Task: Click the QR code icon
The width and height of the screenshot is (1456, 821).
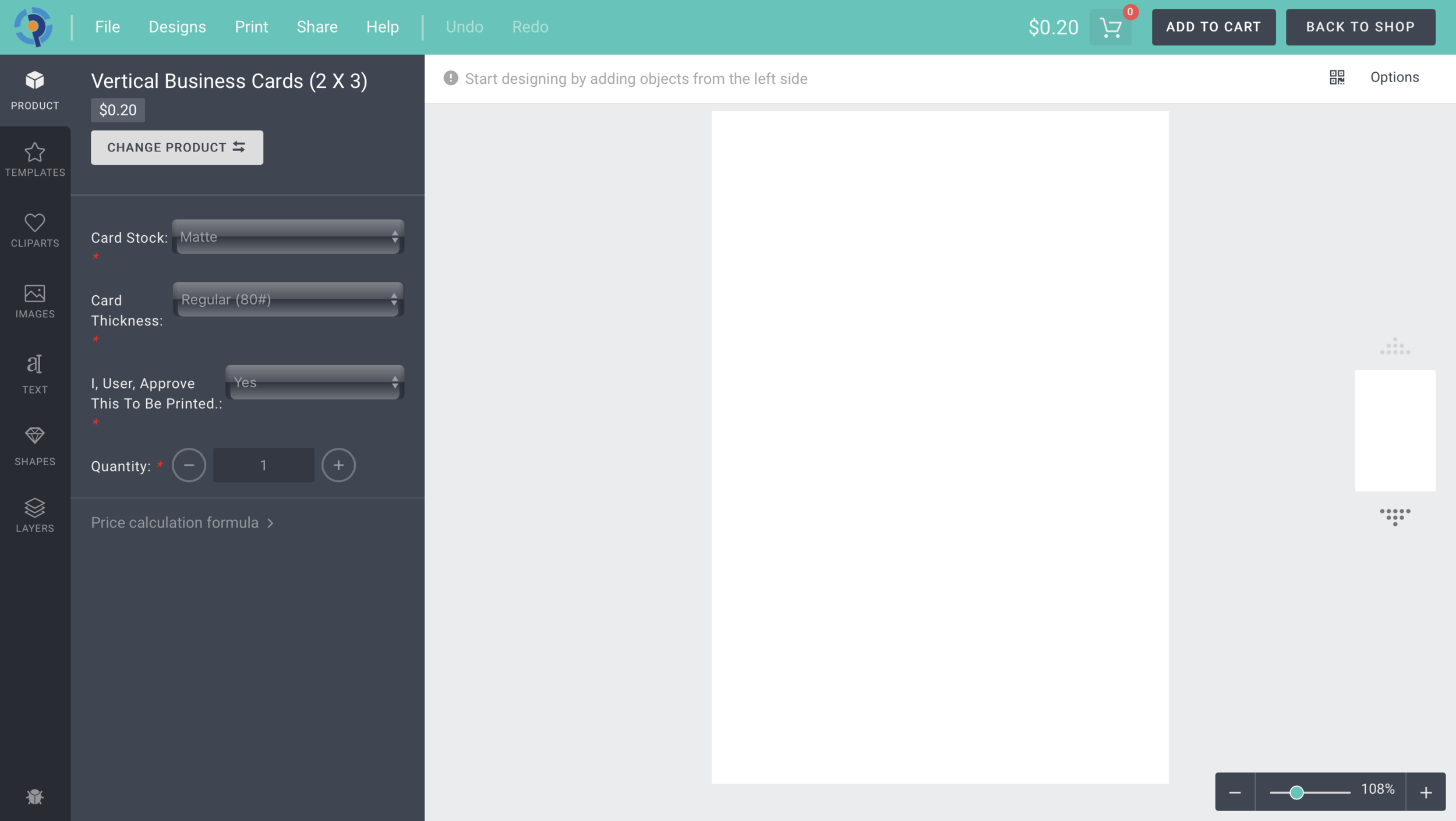Action: pyautogui.click(x=1337, y=77)
